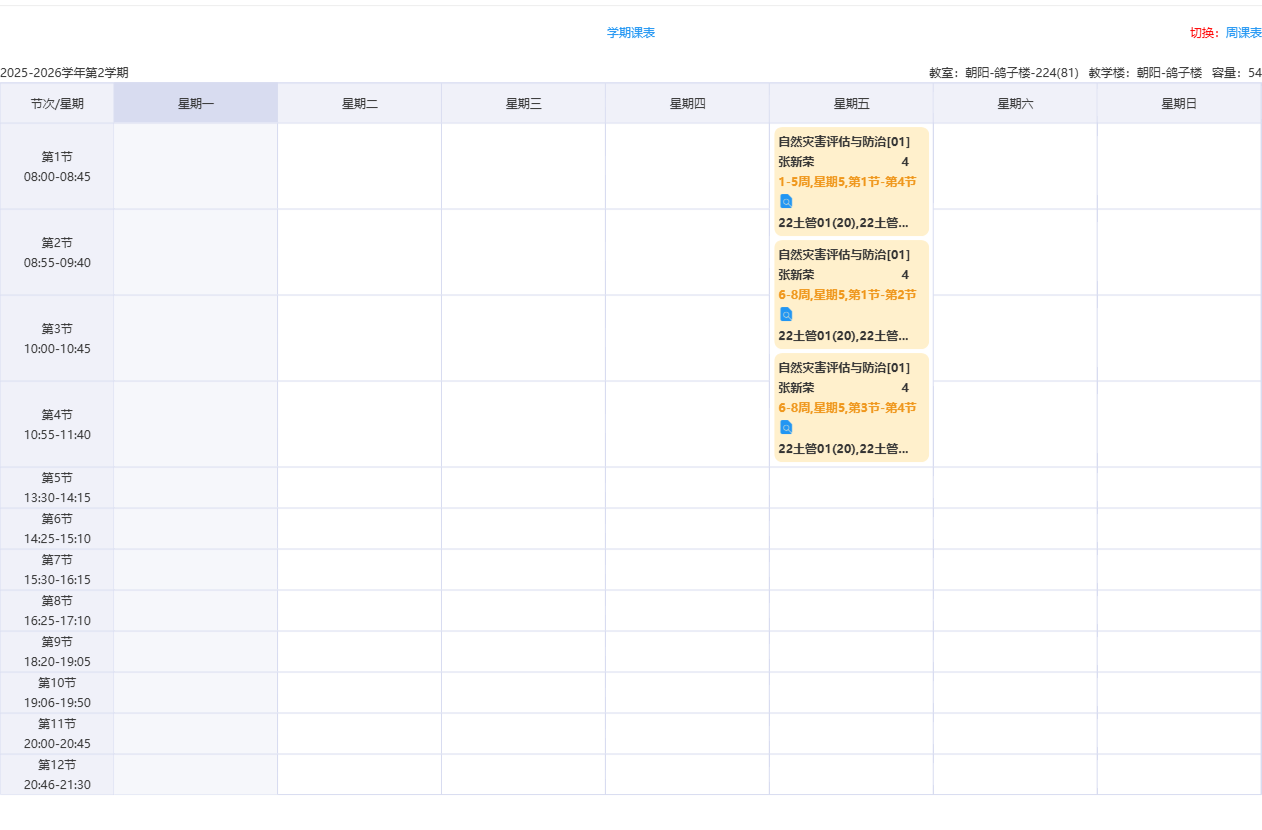The width and height of the screenshot is (1262, 830).
Task: Click the orange 6-8周,星期5,第1节-第2节 schedule text
Action: [x=847, y=295]
